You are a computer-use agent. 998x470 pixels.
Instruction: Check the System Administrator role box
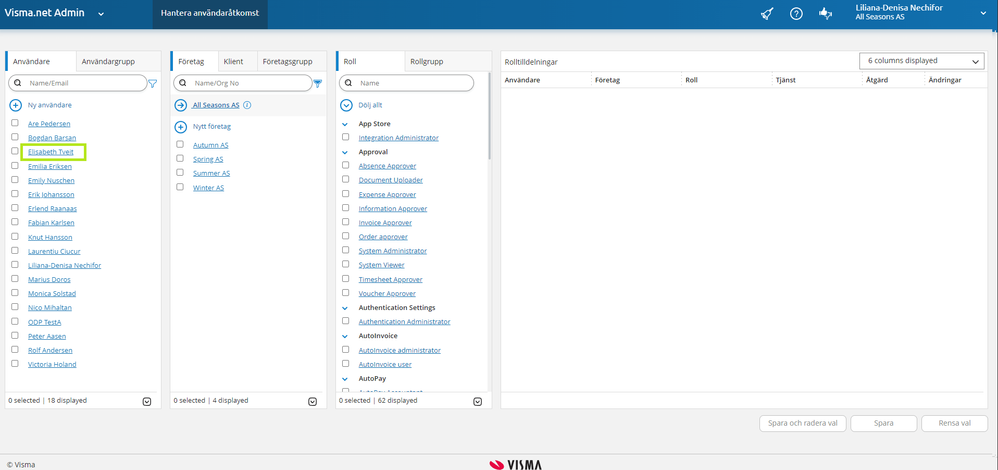346,250
